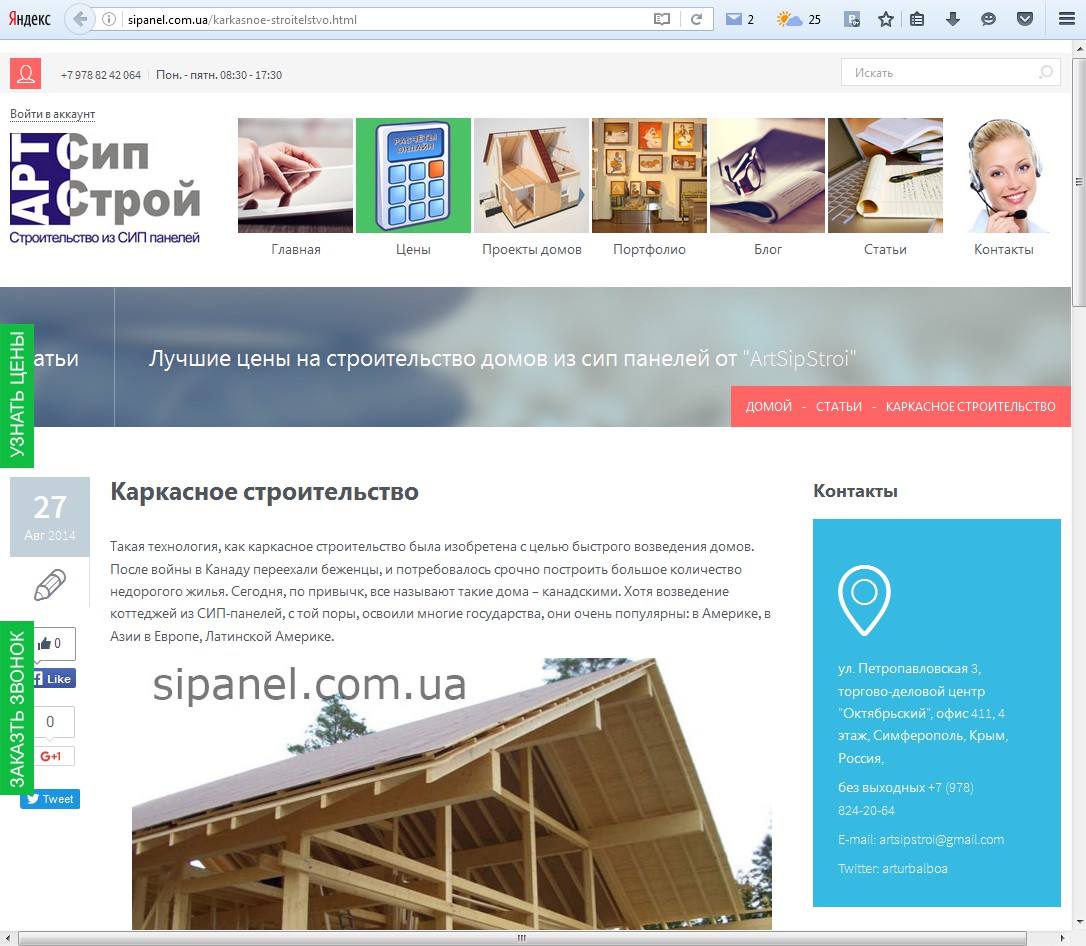Click the green ЗАКАЗАТЬ ЗВОНОК side tab
Viewport: 1086px width, 946px height.
point(17,708)
